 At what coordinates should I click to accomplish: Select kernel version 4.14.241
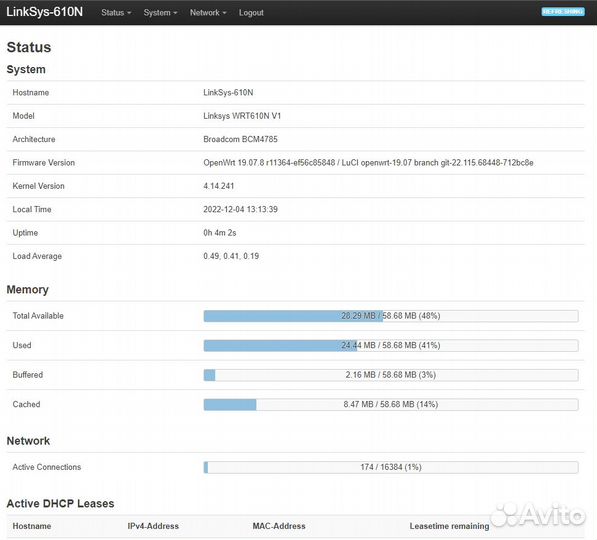219,186
